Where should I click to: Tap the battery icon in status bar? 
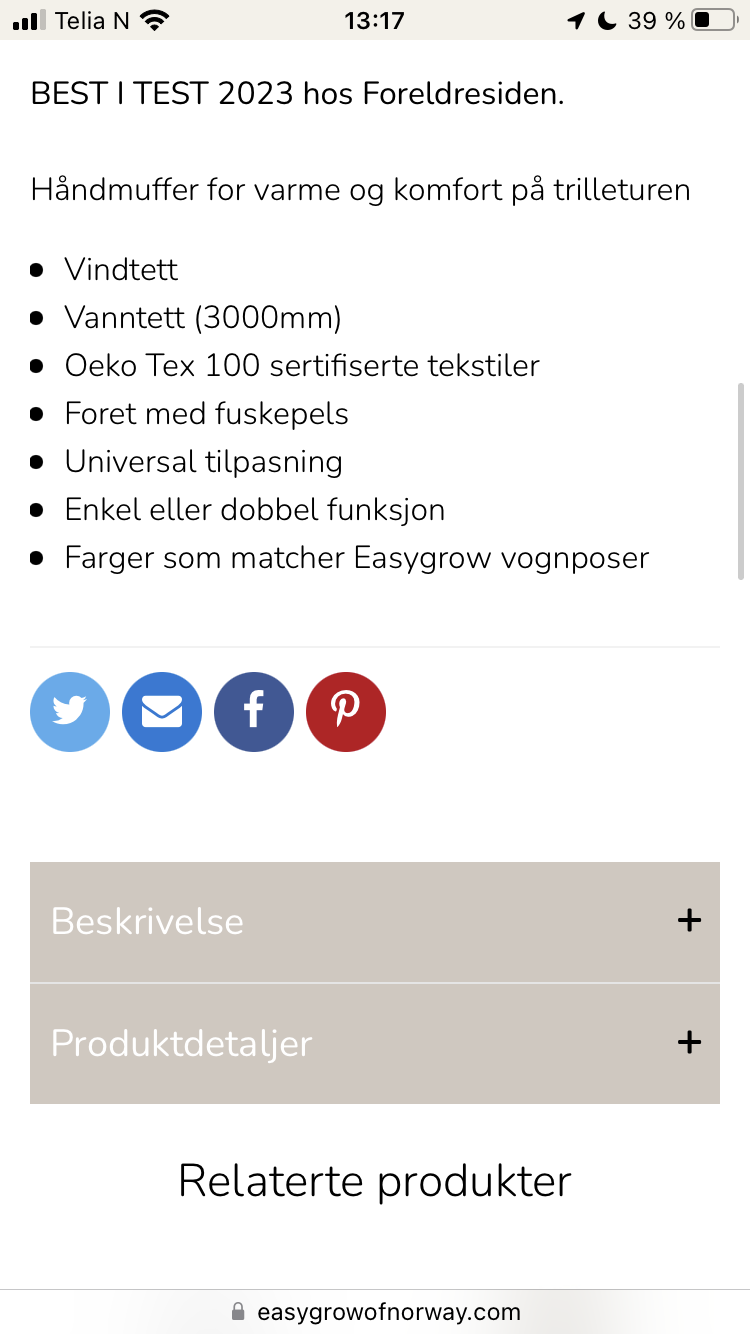[x=714, y=20]
